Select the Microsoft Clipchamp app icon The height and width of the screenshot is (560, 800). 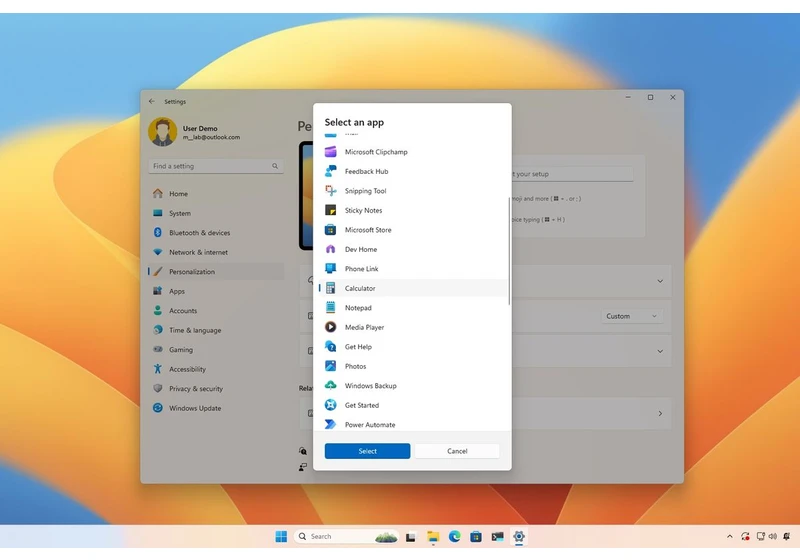331,151
